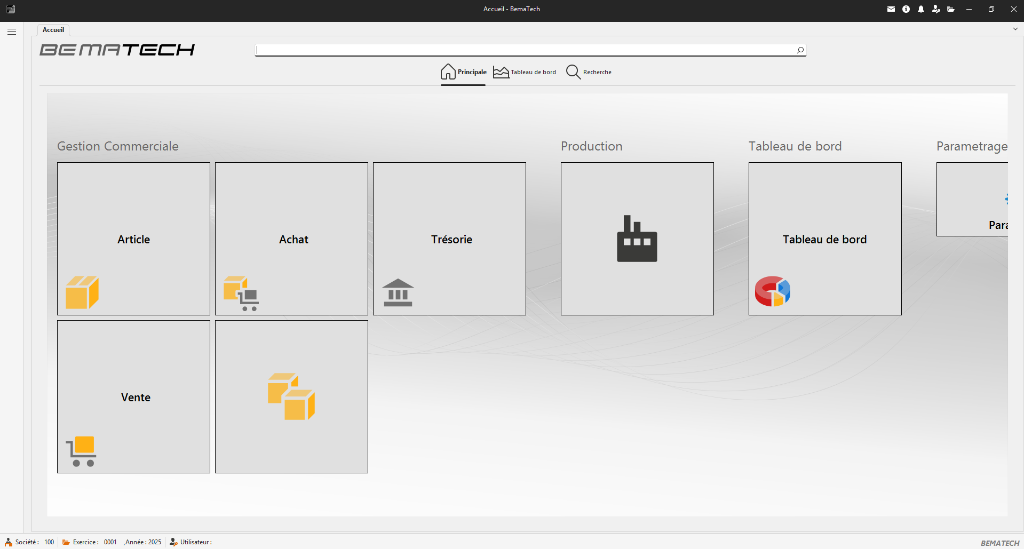This screenshot has width=1024, height=549.
Task: Open the info icon in title bar
Action: [906, 9]
